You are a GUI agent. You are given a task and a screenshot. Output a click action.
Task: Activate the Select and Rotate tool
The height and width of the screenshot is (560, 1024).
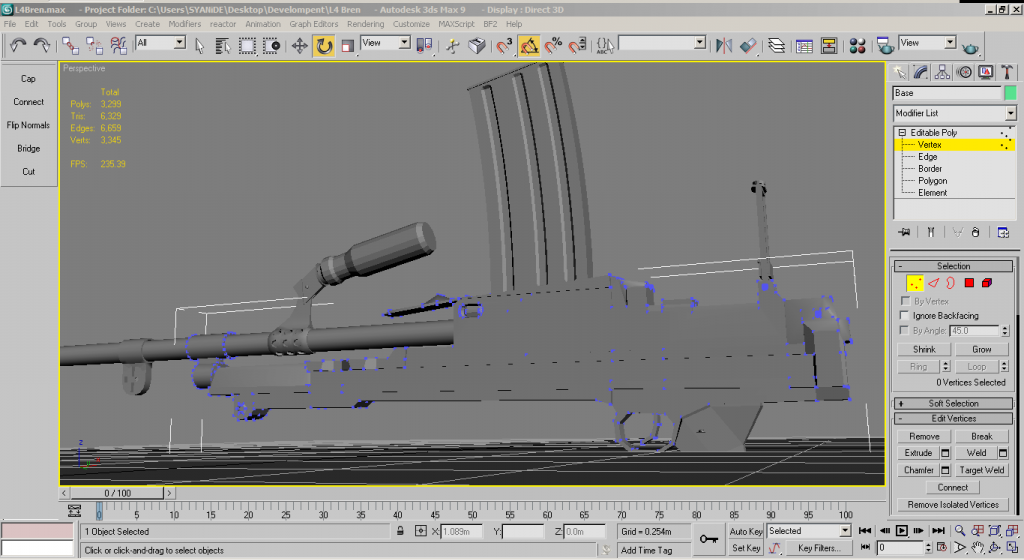[324, 45]
